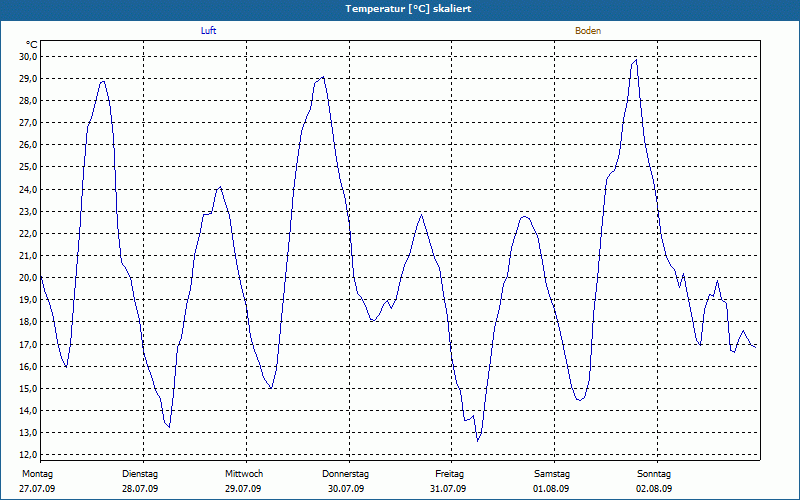
Task: Click the date 29.07.09
Action: 243,489
